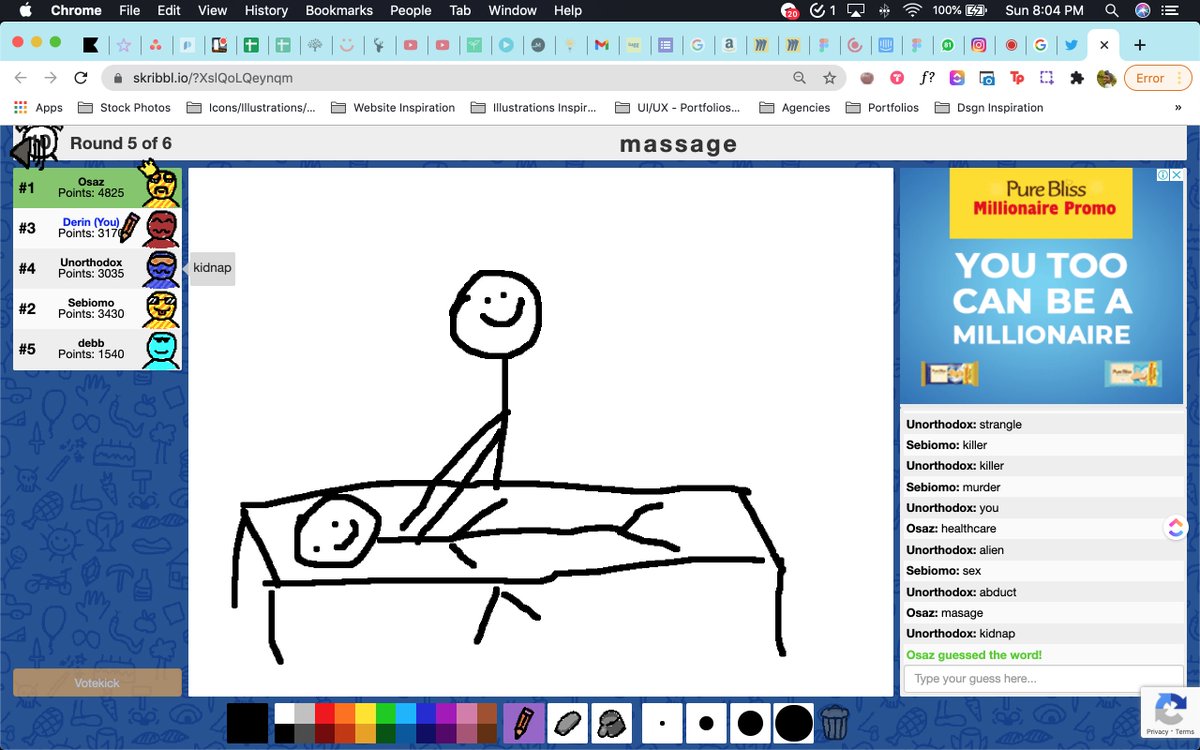Open the Portfolios bookmark folder

coord(882,107)
